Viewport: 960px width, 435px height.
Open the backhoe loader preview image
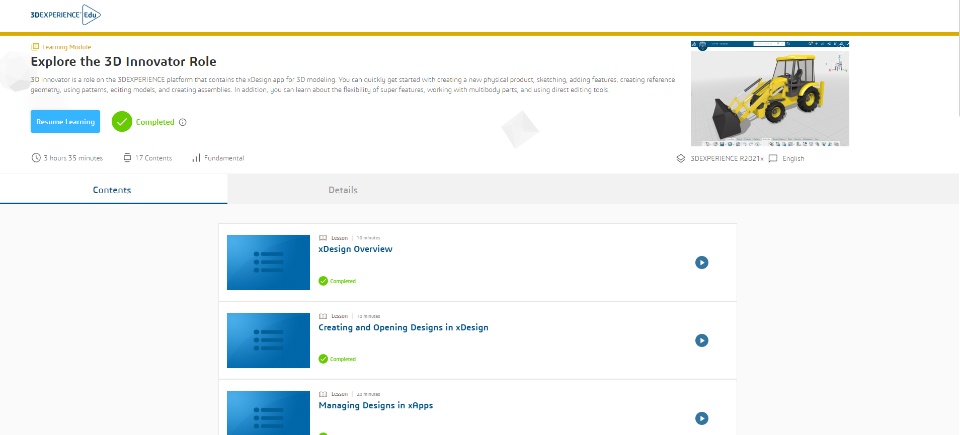pos(770,94)
